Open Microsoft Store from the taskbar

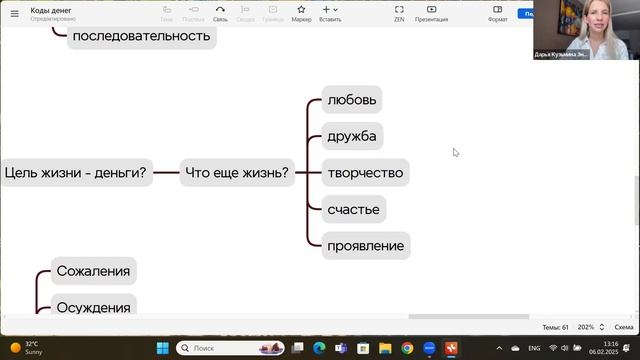click(363, 348)
